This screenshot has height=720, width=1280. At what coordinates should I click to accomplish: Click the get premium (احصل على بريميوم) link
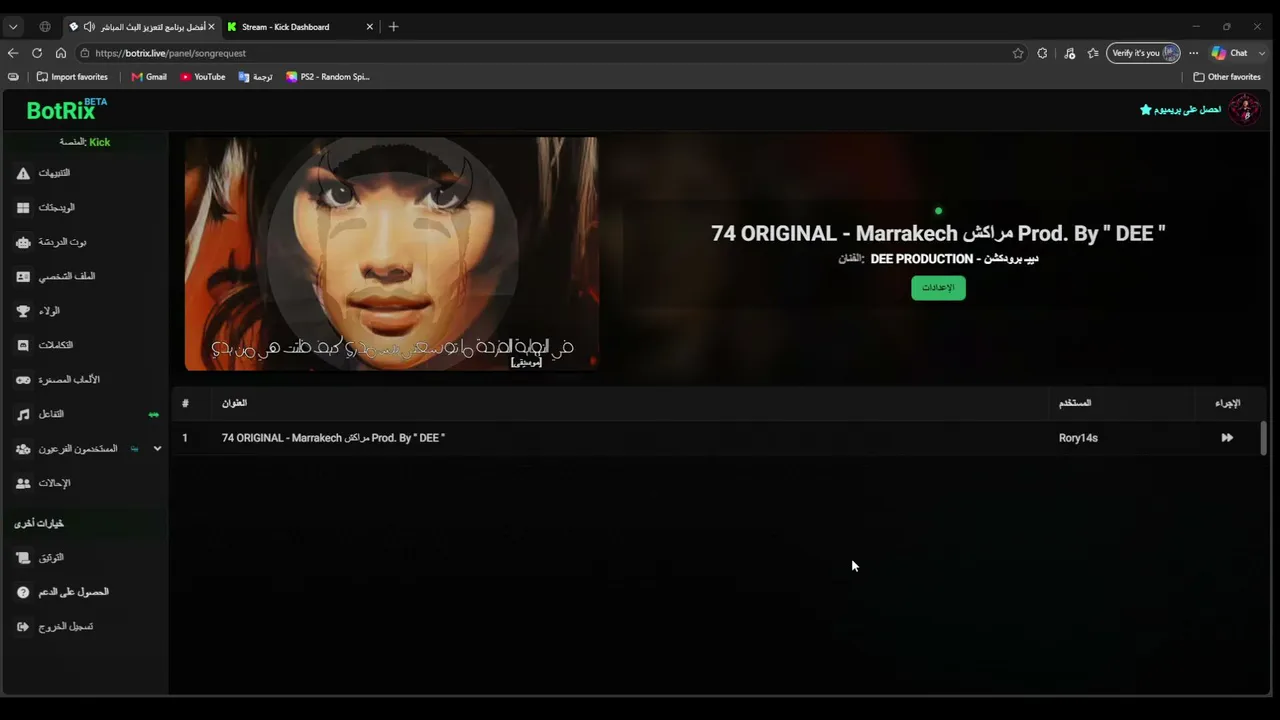(1181, 109)
